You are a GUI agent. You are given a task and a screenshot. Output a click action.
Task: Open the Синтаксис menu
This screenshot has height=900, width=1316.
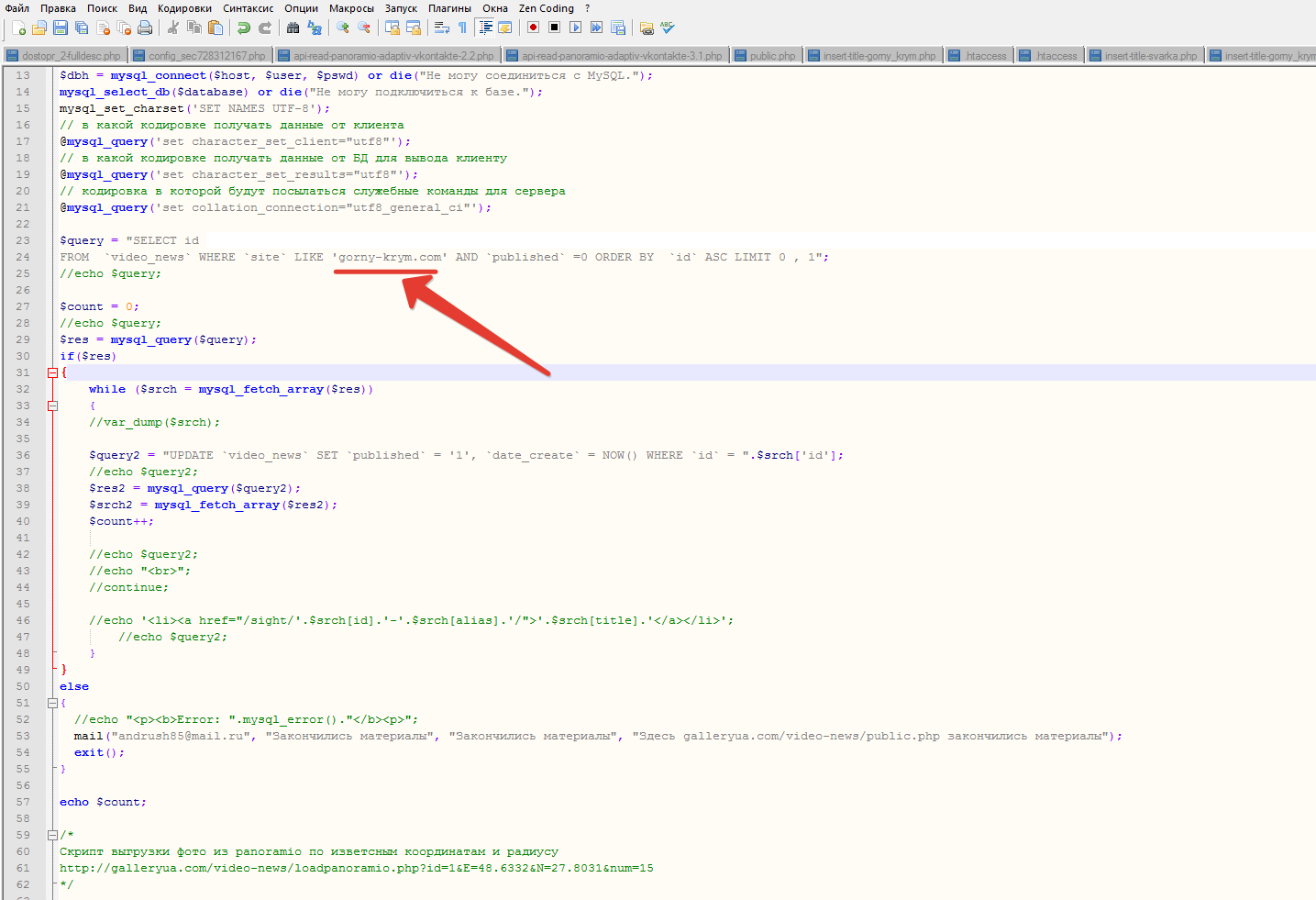248,8
